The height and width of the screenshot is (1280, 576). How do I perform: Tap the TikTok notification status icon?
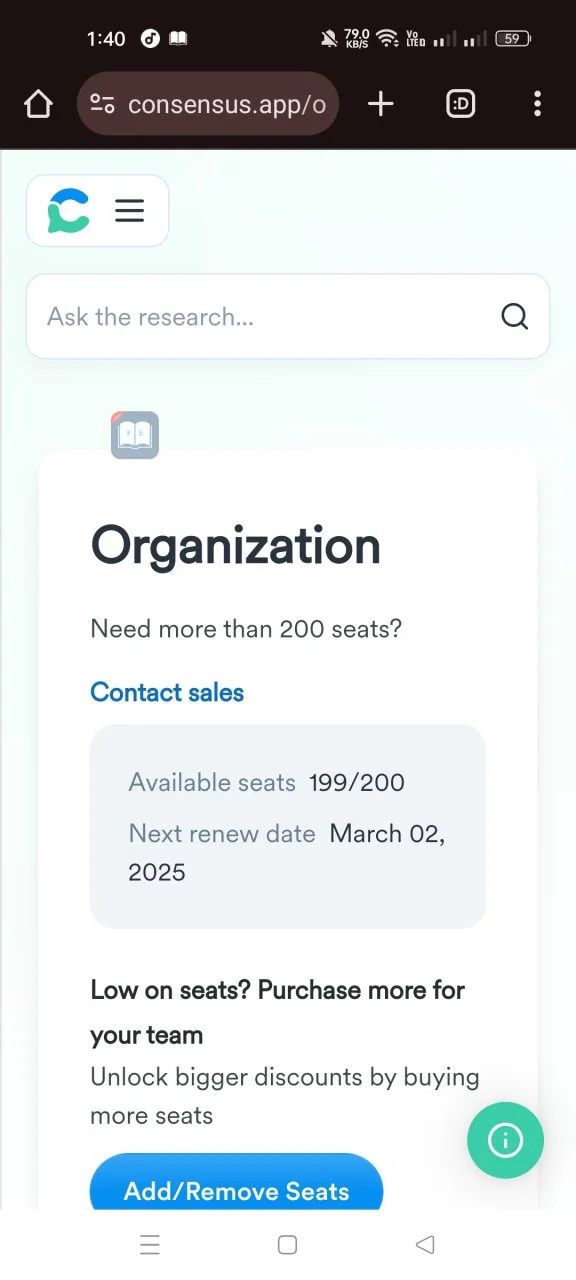(150, 38)
